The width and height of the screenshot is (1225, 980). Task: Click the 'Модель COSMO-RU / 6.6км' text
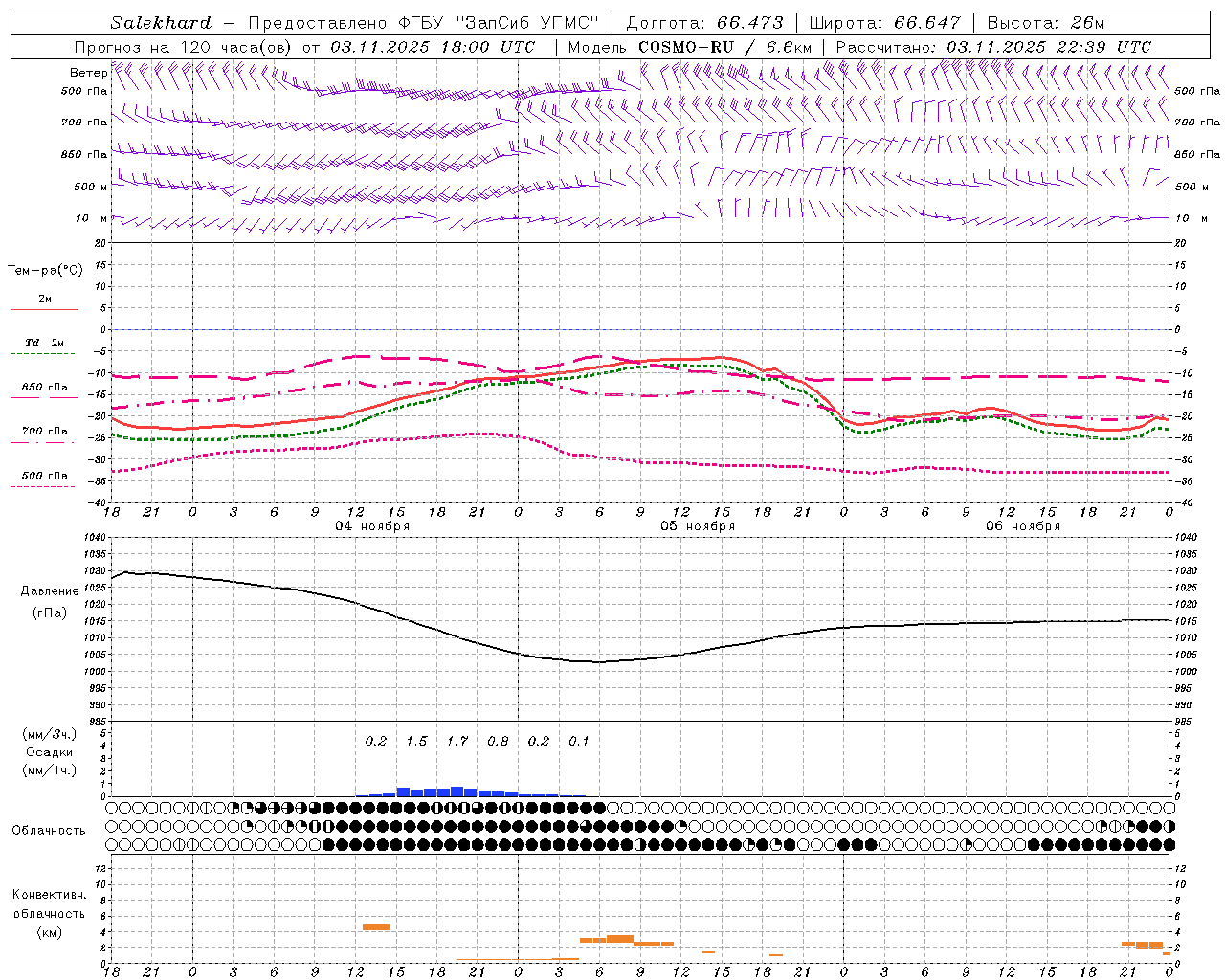tap(690, 47)
